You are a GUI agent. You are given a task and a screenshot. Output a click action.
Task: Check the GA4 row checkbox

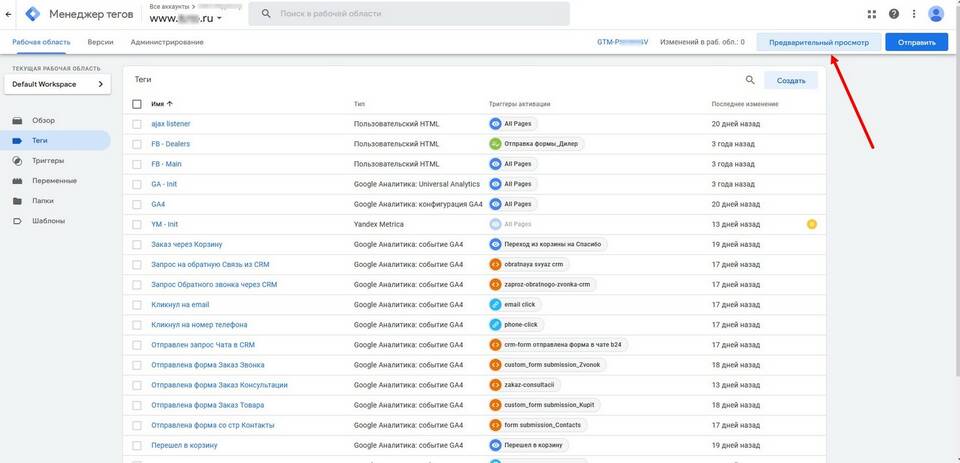(x=137, y=204)
